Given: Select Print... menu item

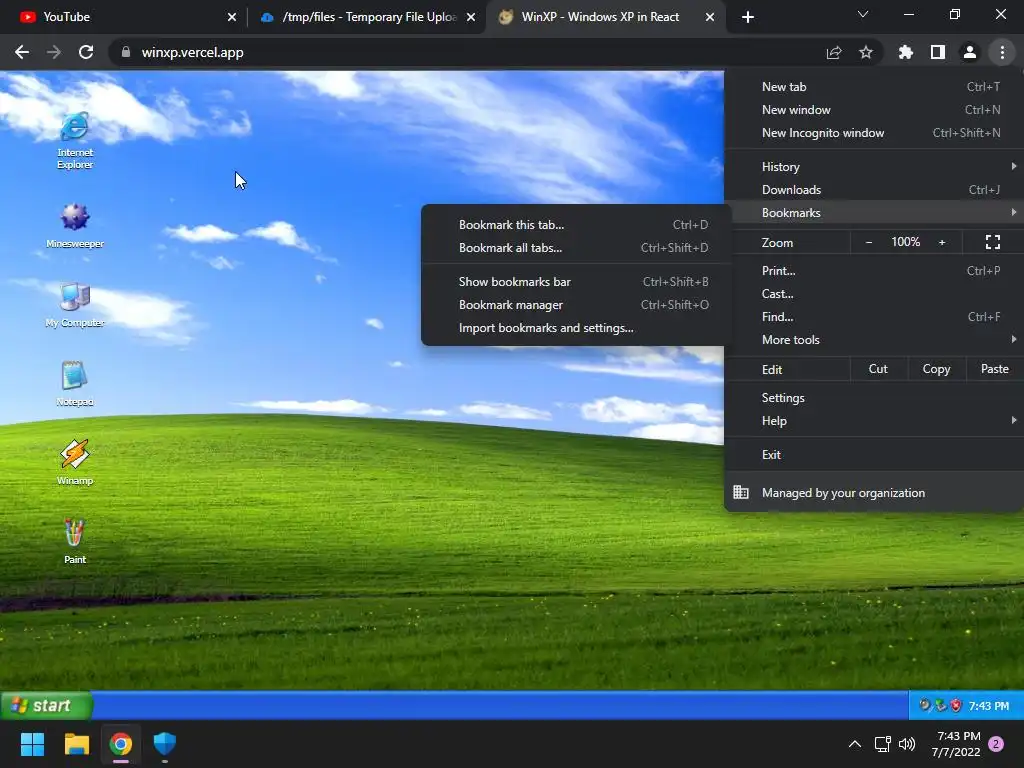Looking at the screenshot, I should pyautogui.click(x=874, y=270).
